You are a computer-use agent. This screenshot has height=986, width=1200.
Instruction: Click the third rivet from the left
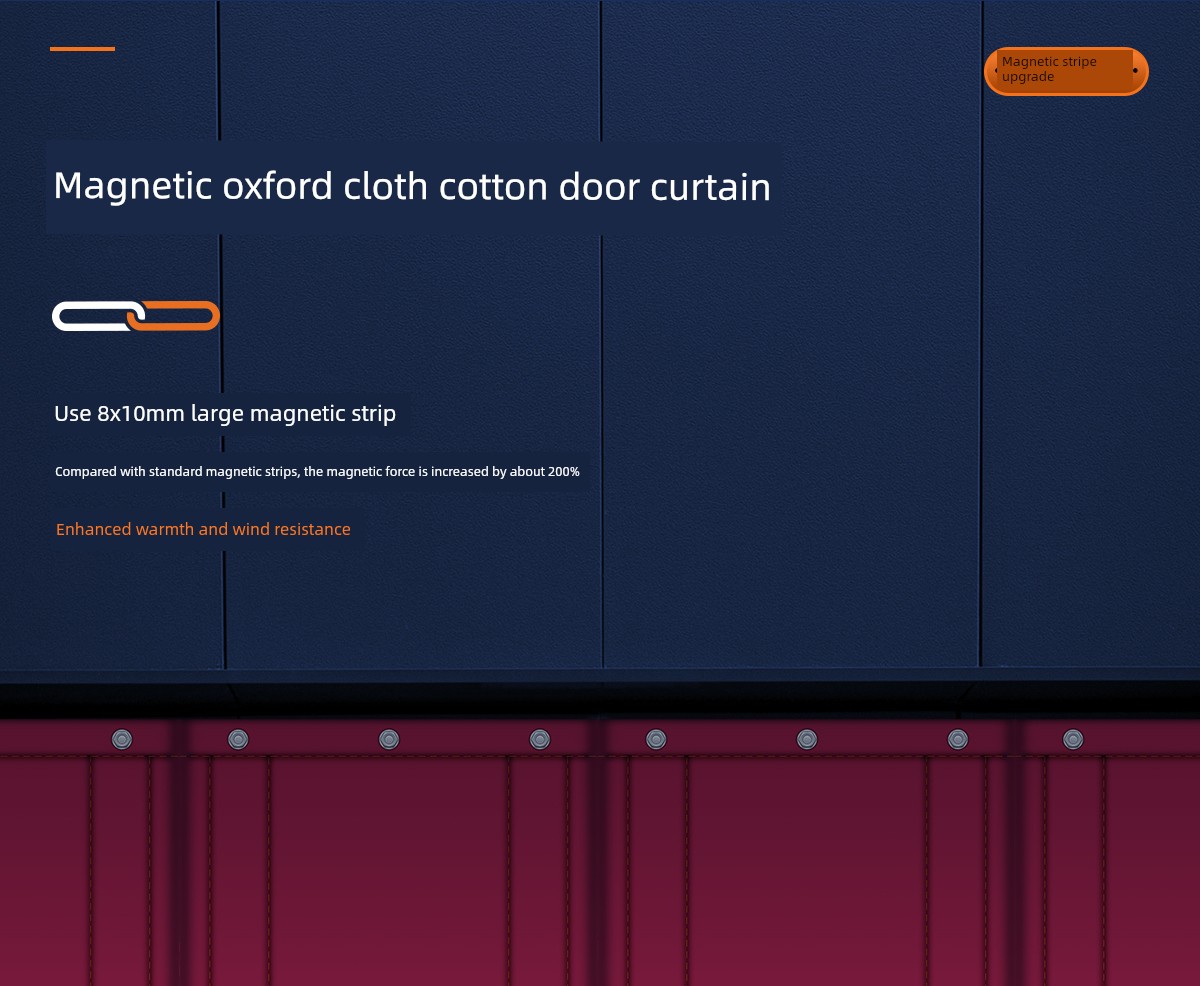point(389,739)
